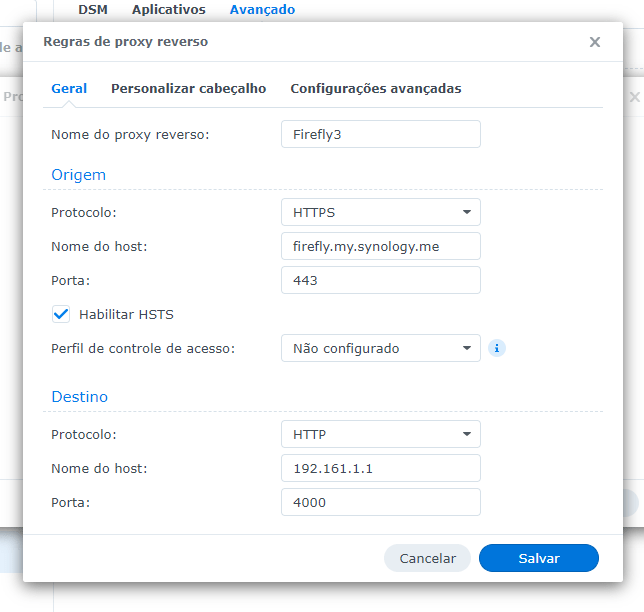The height and width of the screenshot is (612, 644).
Task: Go to the Configurações avançadas tab
Action: [x=375, y=88]
